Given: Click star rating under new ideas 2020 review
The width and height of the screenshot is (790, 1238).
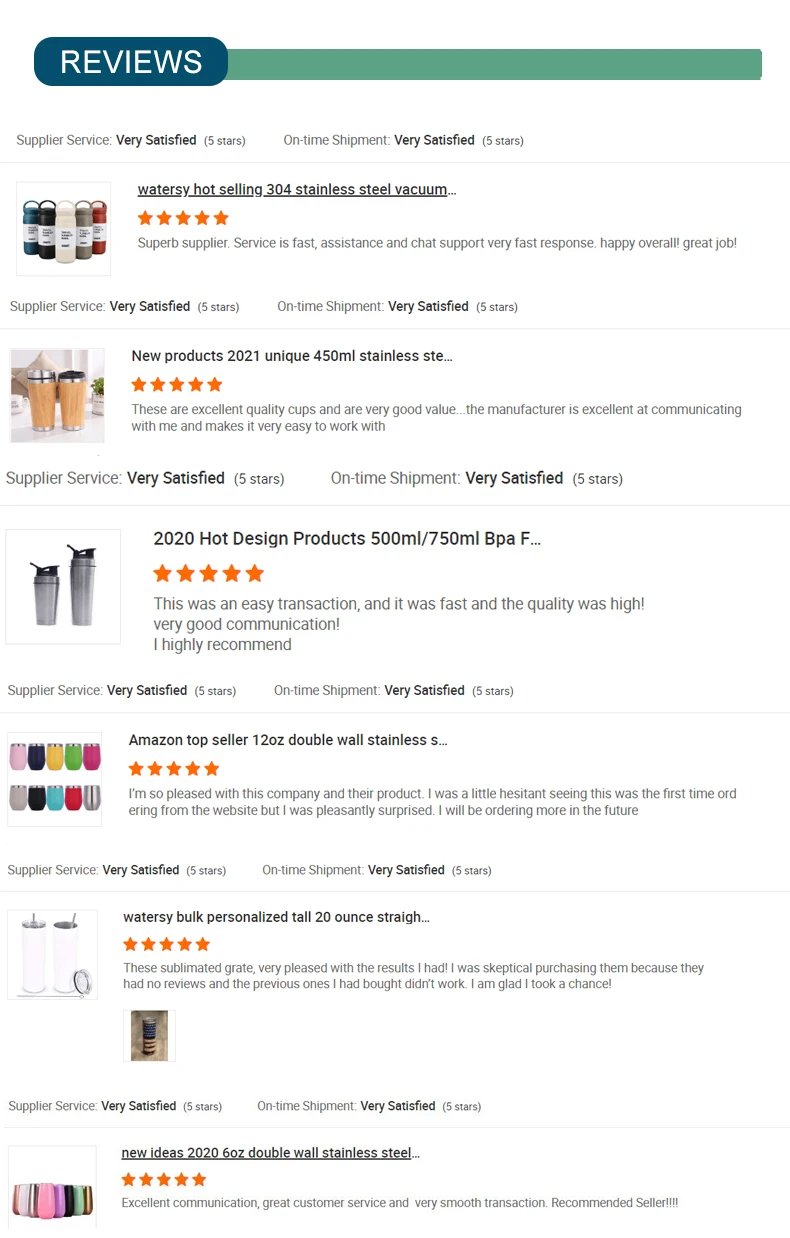Looking at the screenshot, I should coord(164,1180).
